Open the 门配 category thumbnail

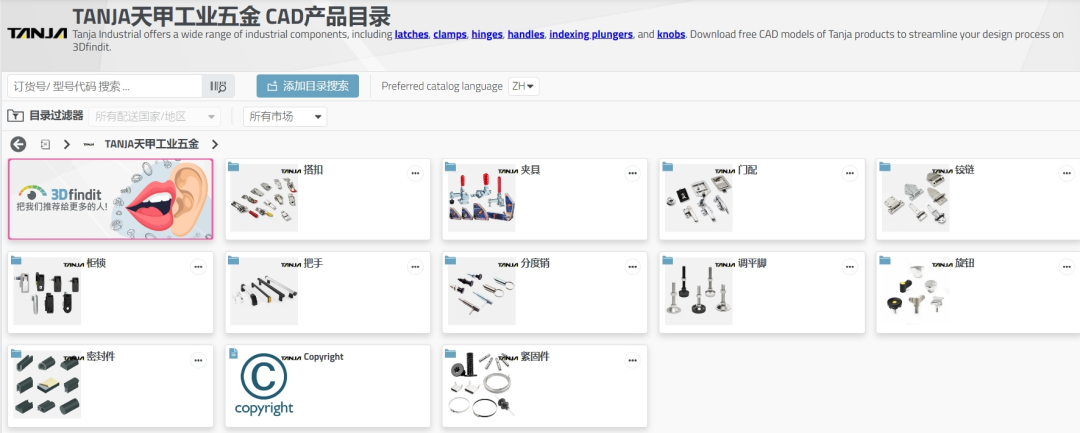[x=698, y=198]
